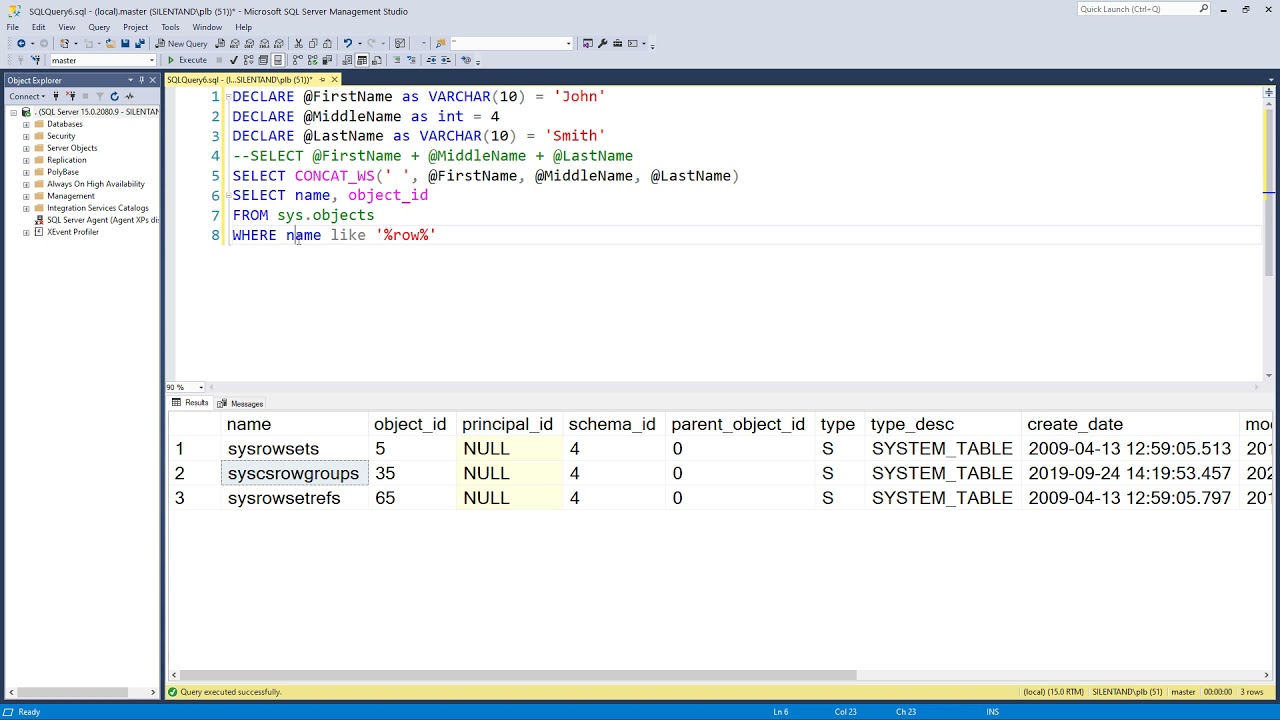The height and width of the screenshot is (720, 1280).
Task: Open the File menu
Action: [x=13, y=27]
